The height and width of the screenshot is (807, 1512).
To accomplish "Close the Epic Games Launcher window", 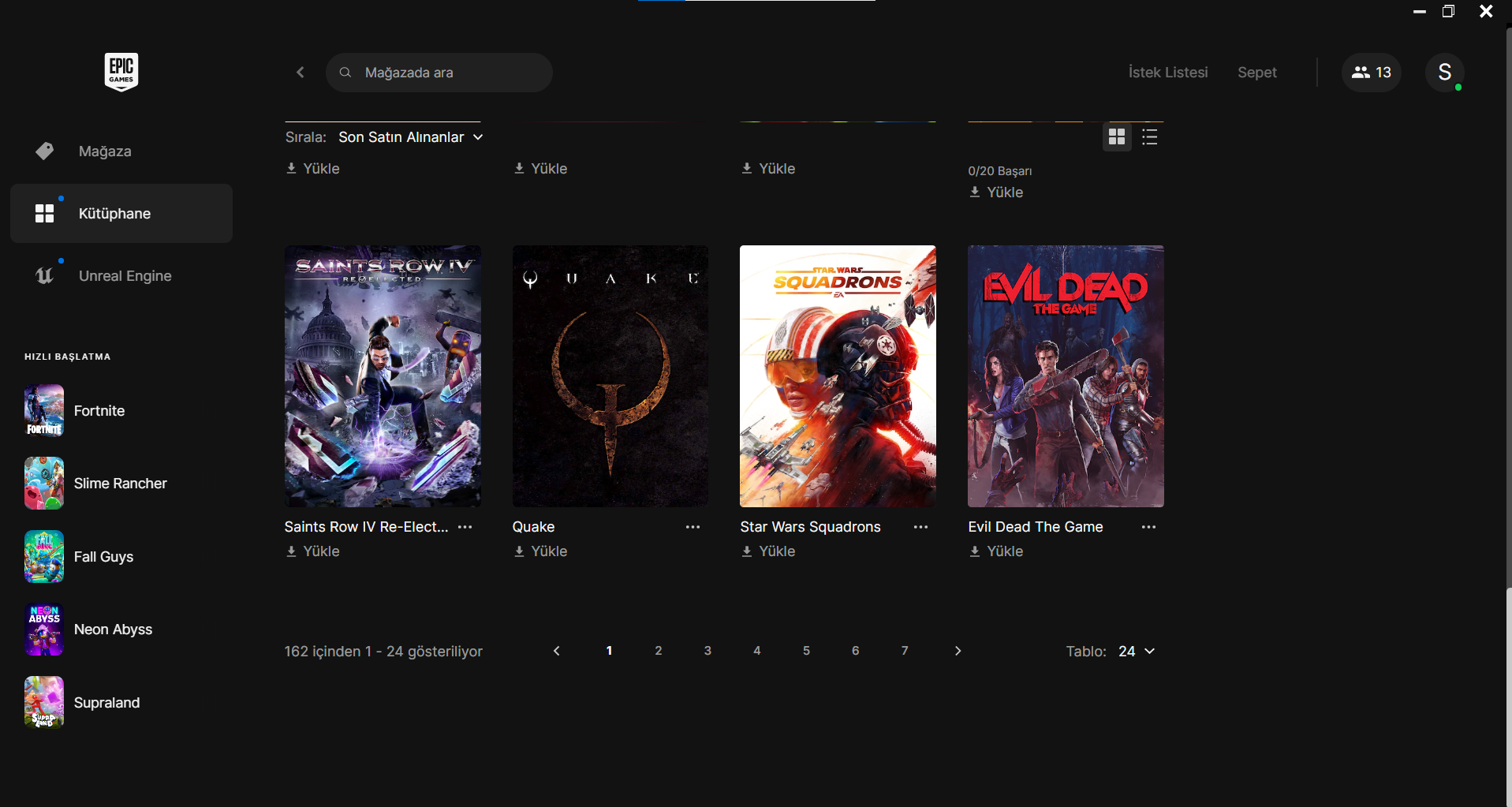I will 1486,12.
